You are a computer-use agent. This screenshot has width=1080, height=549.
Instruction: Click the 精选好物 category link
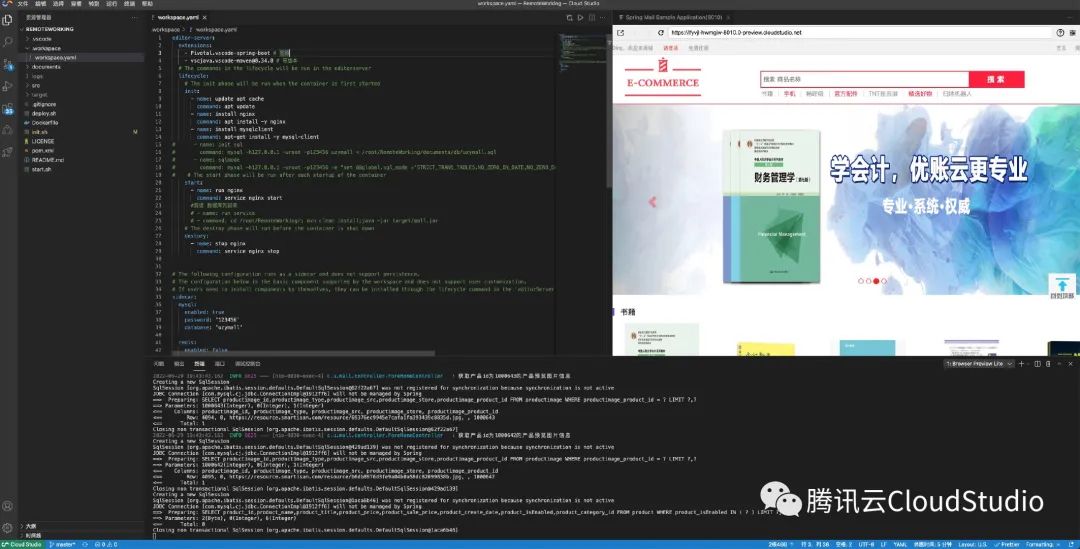pyautogui.click(x=920, y=94)
